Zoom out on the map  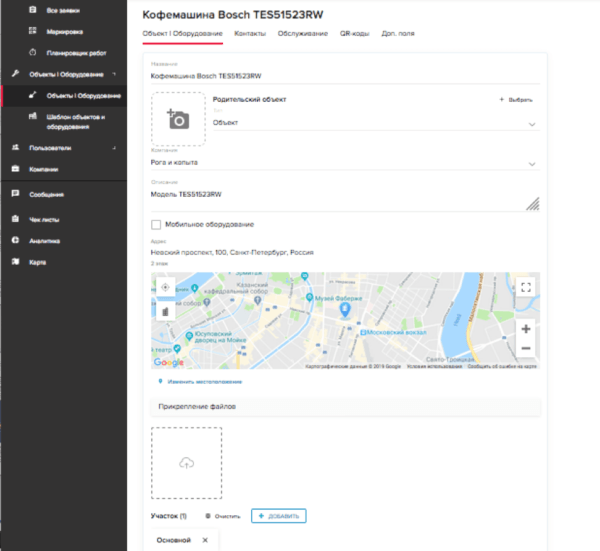pos(526,348)
